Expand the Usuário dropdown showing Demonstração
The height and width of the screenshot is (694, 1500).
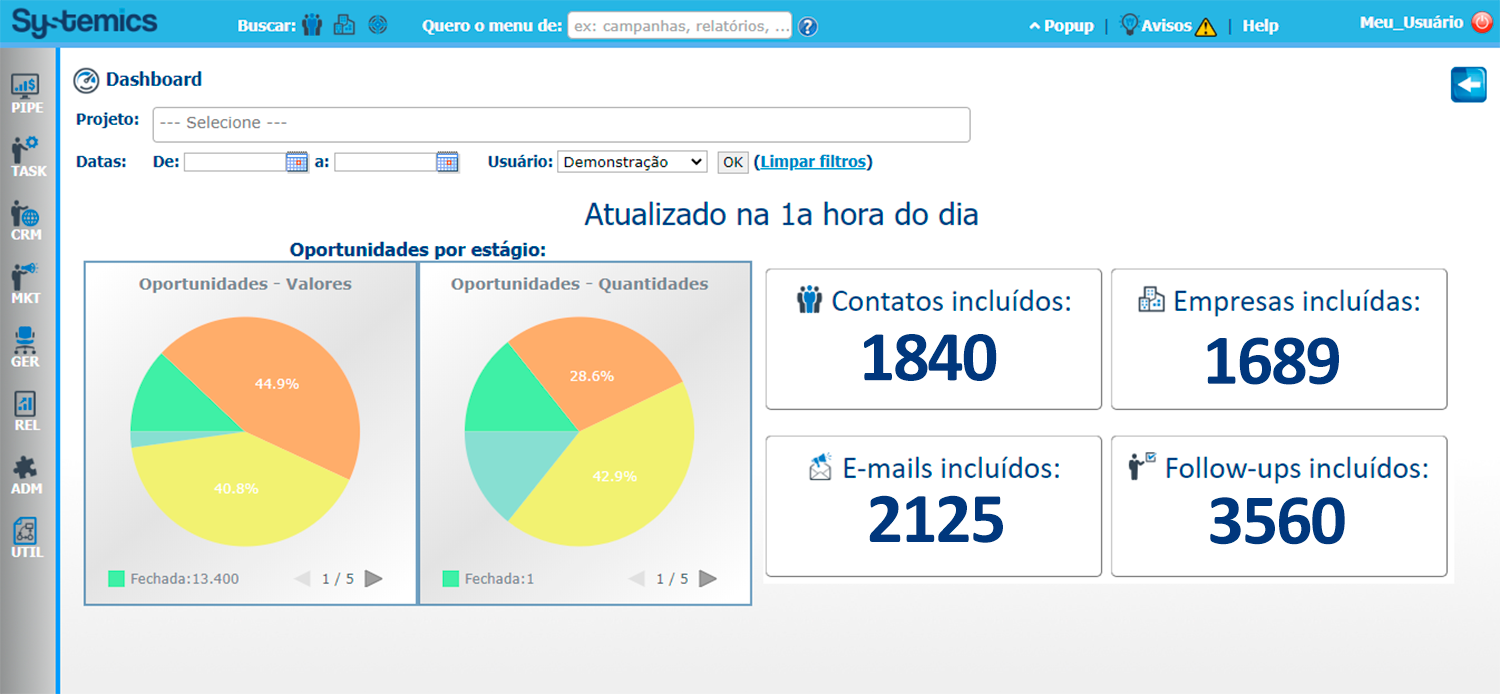tap(632, 162)
